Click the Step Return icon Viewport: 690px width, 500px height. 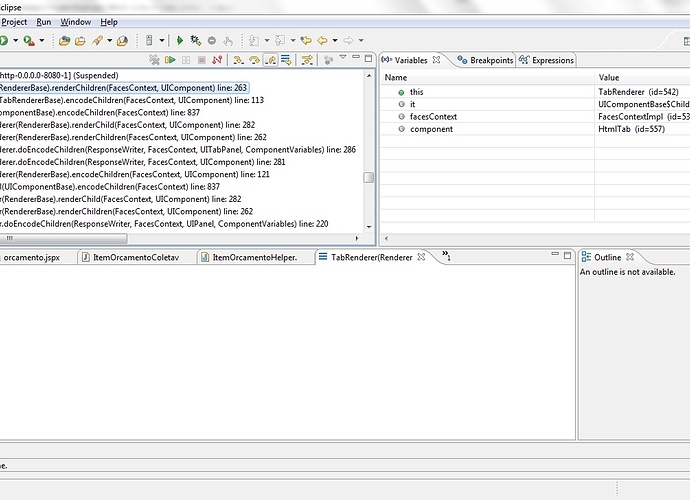[269, 61]
